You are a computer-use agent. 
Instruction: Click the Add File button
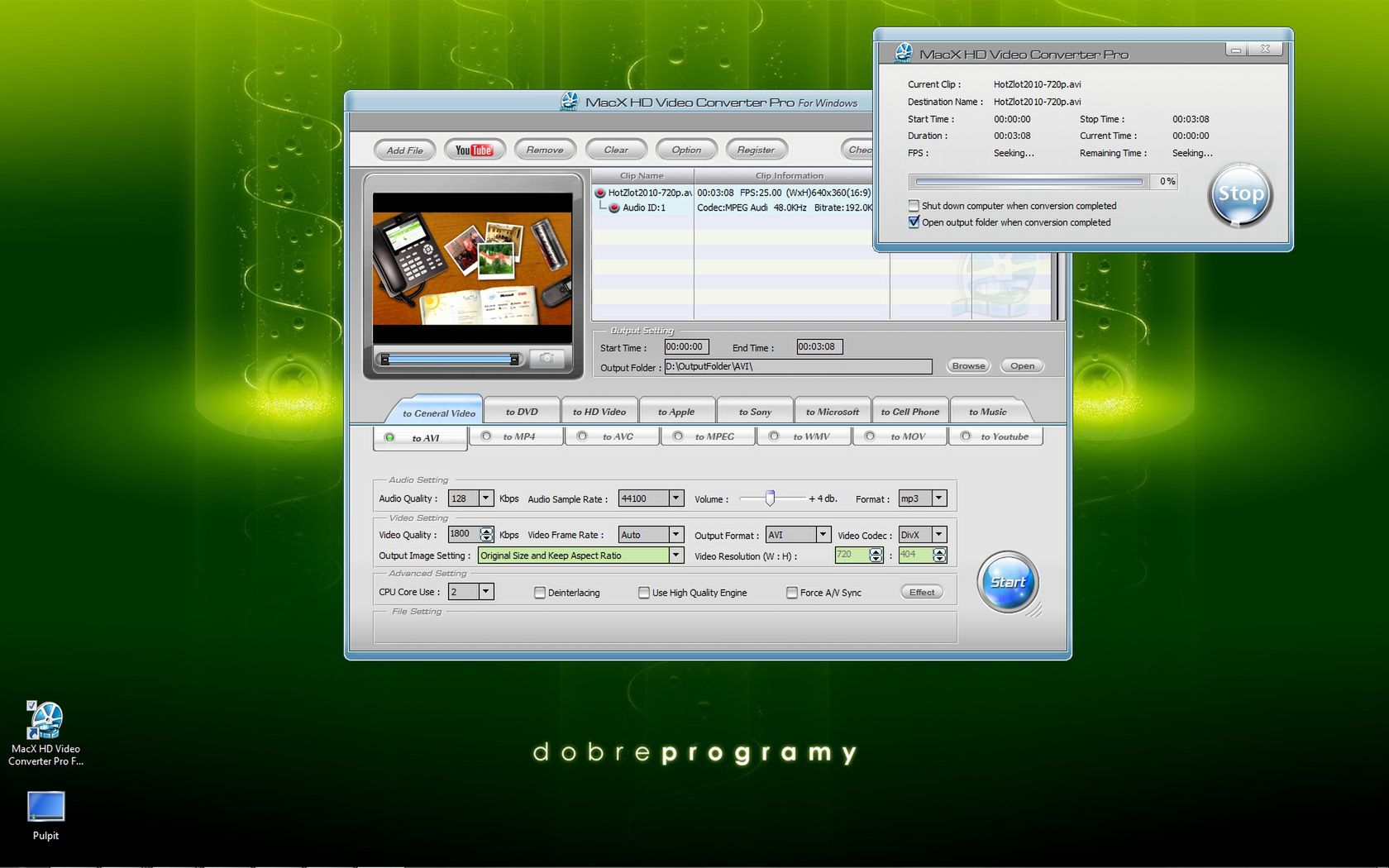[x=404, y=150]
